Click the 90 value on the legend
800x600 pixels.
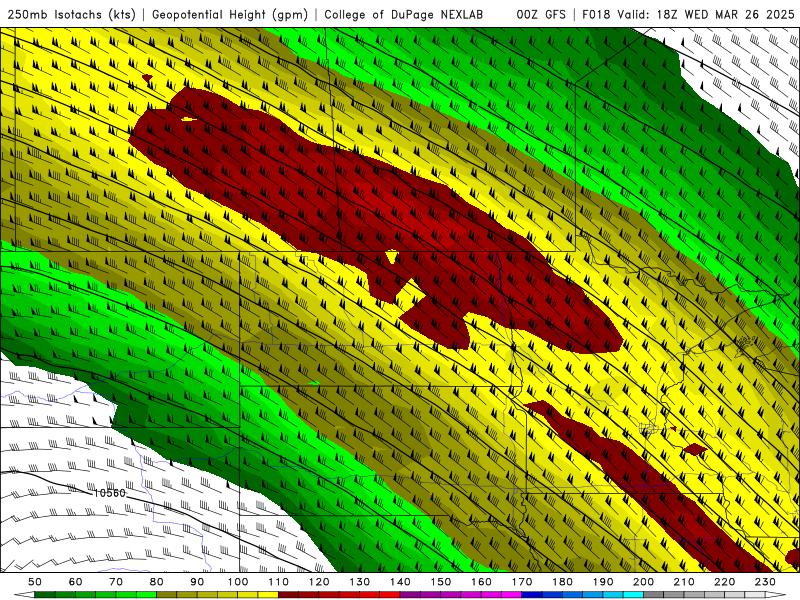point(197,582)
